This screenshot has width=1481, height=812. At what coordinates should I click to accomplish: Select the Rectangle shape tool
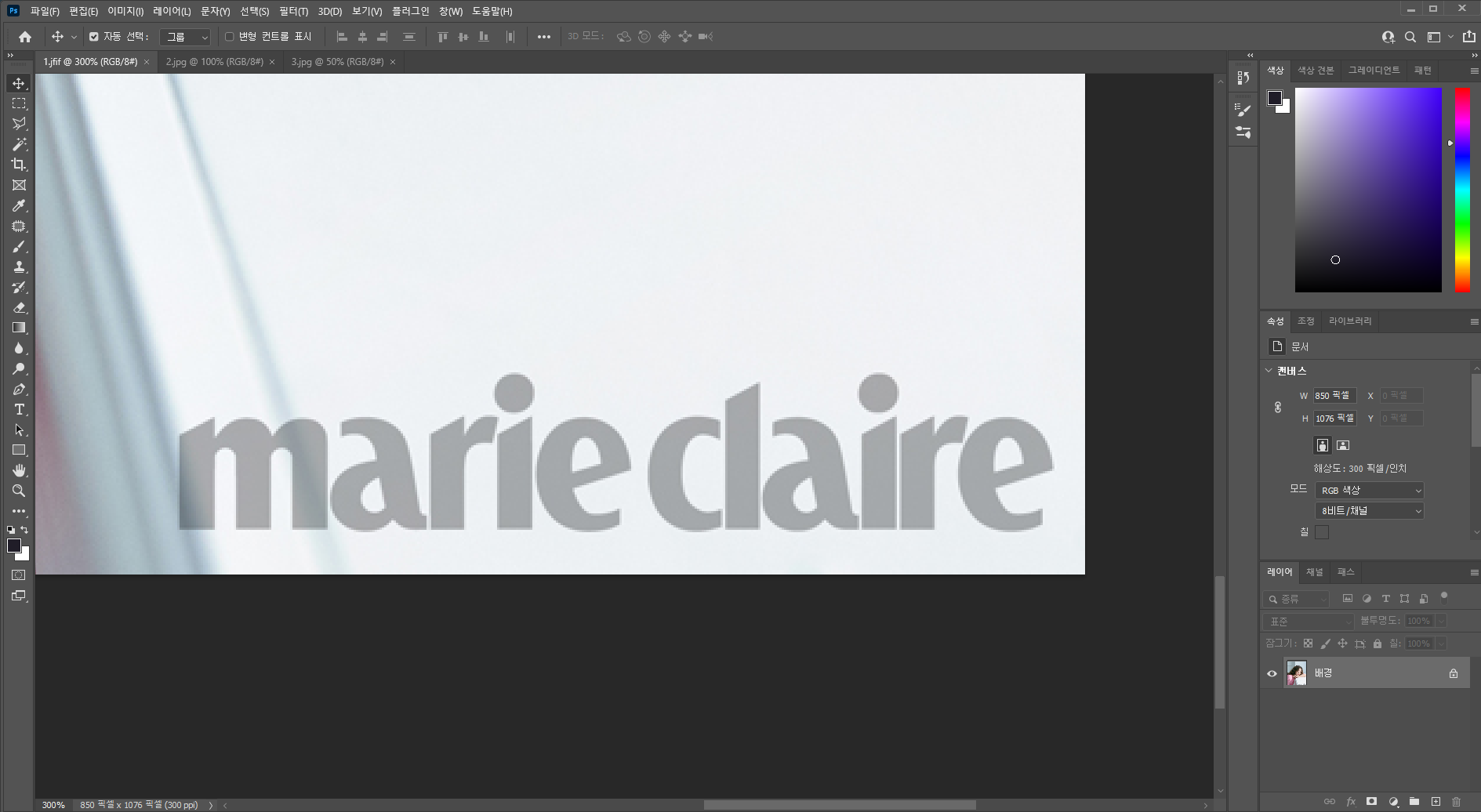click(x=19, y=450)
